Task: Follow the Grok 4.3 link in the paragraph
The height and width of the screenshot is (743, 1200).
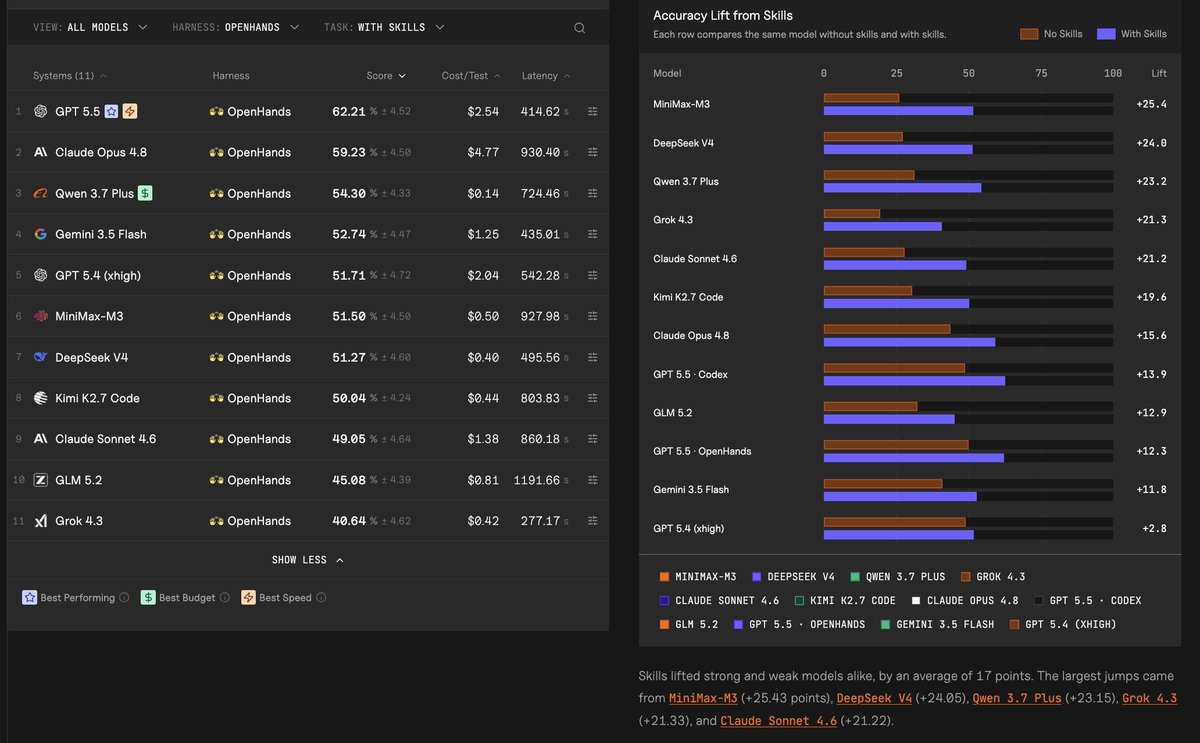Action: coord(1149,698)
